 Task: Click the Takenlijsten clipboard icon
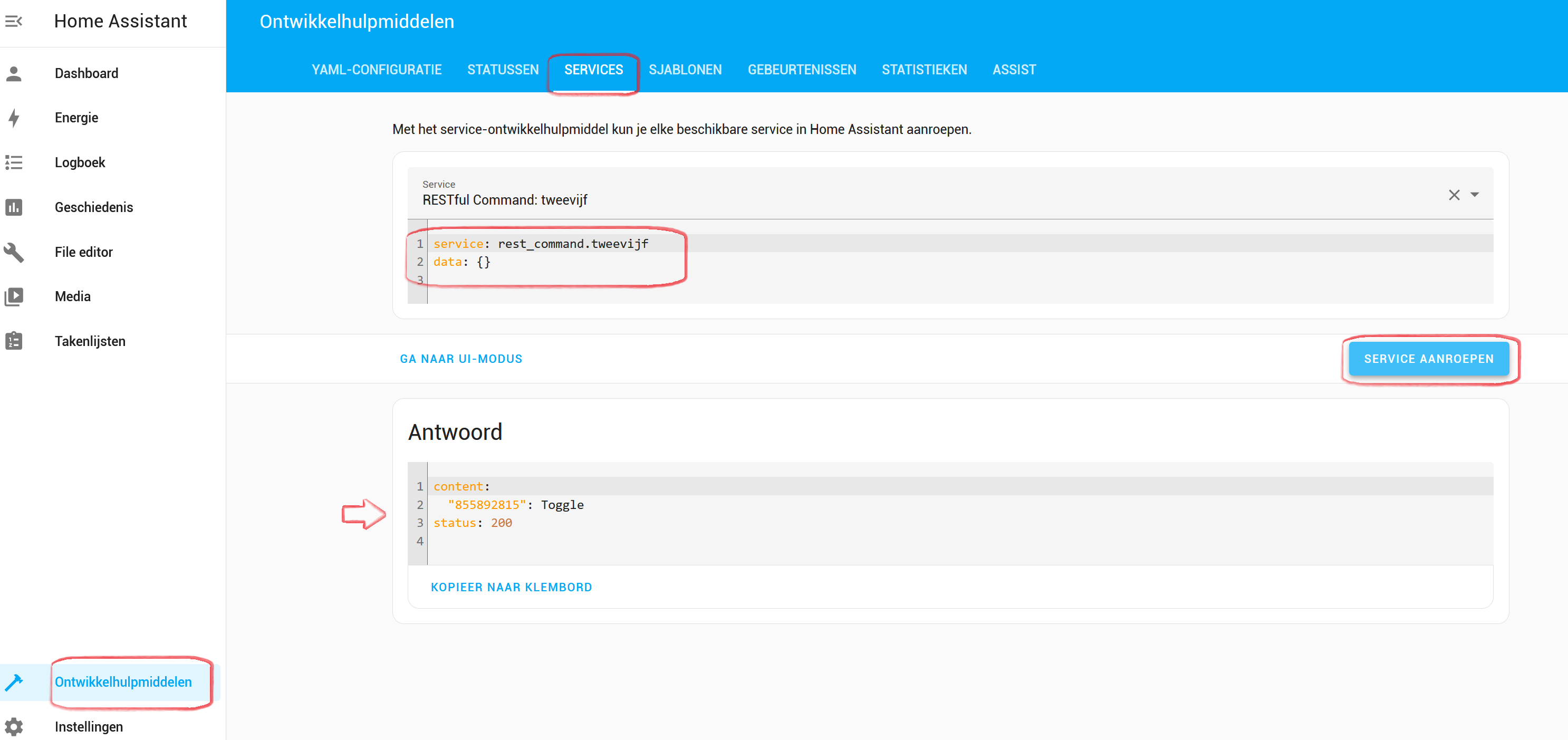click(13, 341)
